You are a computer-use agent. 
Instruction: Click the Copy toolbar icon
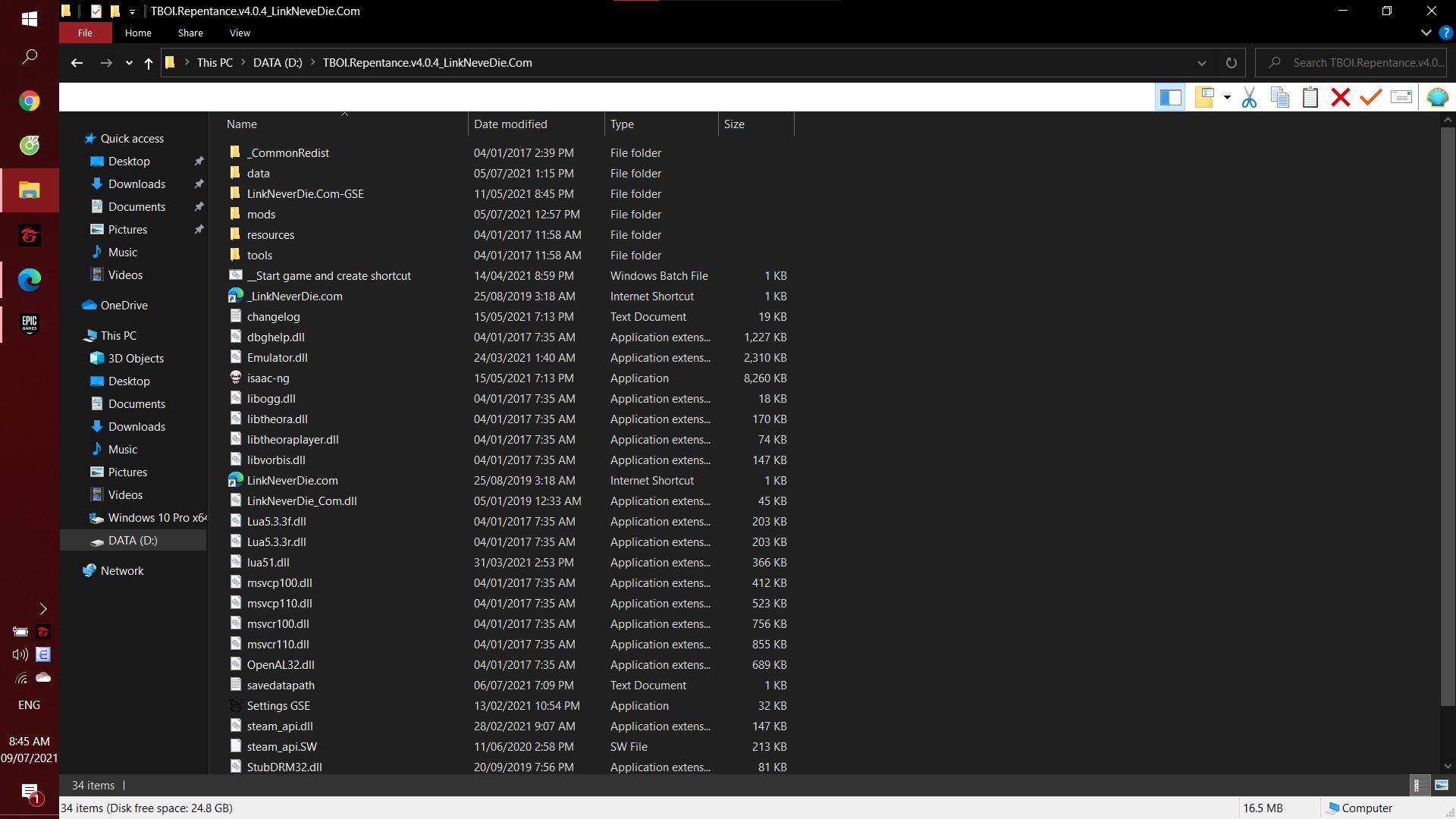pos(1280,98)
